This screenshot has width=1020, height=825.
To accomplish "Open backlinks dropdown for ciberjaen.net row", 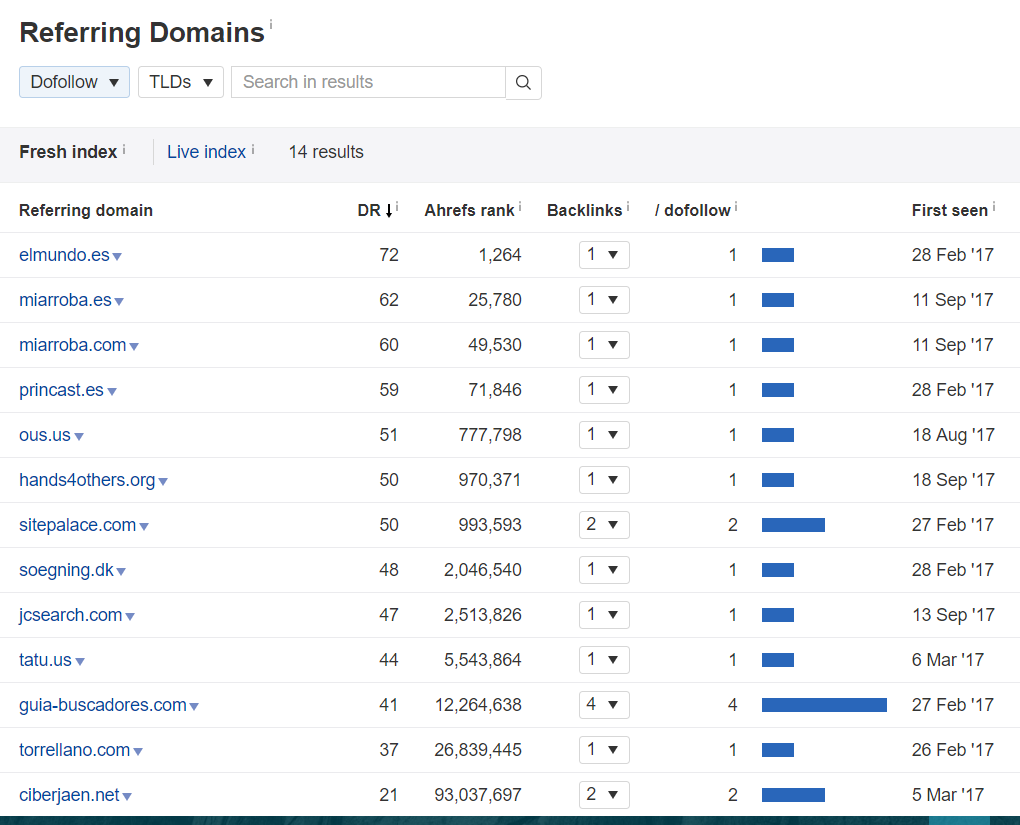I will point(604,794).
